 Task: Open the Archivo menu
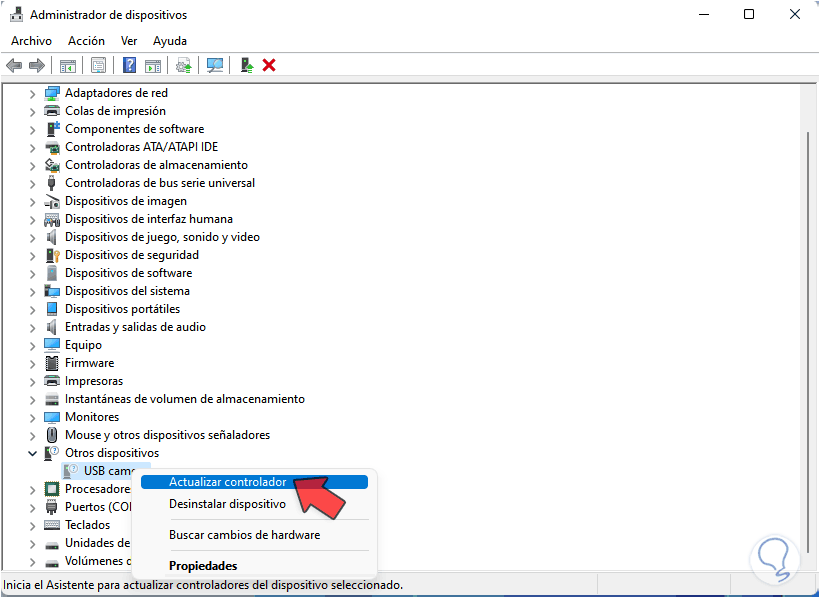point(31,41)
